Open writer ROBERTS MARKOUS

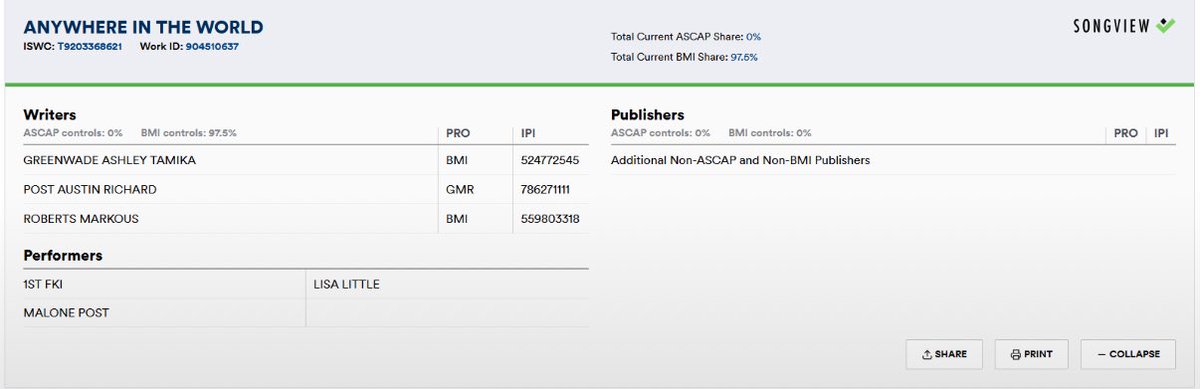click(x=81, y=218)
